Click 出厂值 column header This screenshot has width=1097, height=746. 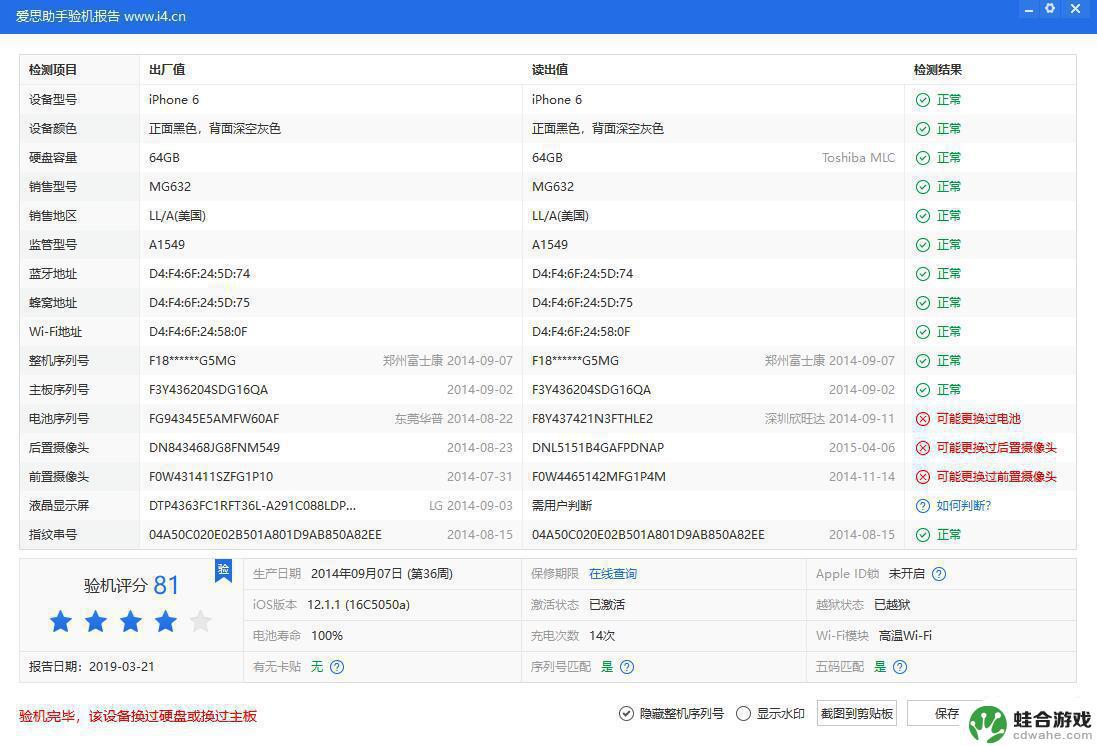point(167,70)
